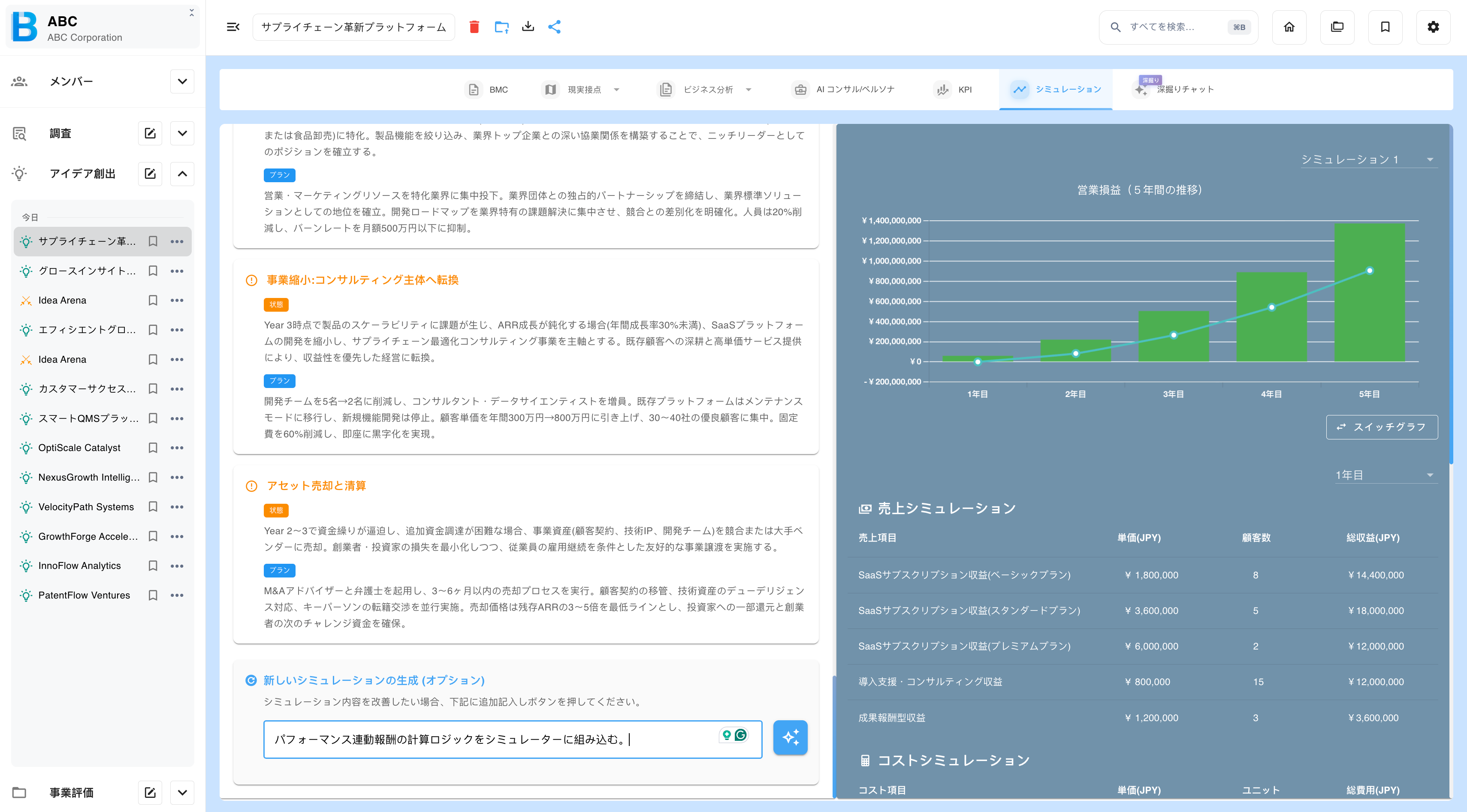This screenshot has width=1467, height=812.
Task: Bookmark the カスタマーサクセス... entry
Action: click(x=153, y=389)
